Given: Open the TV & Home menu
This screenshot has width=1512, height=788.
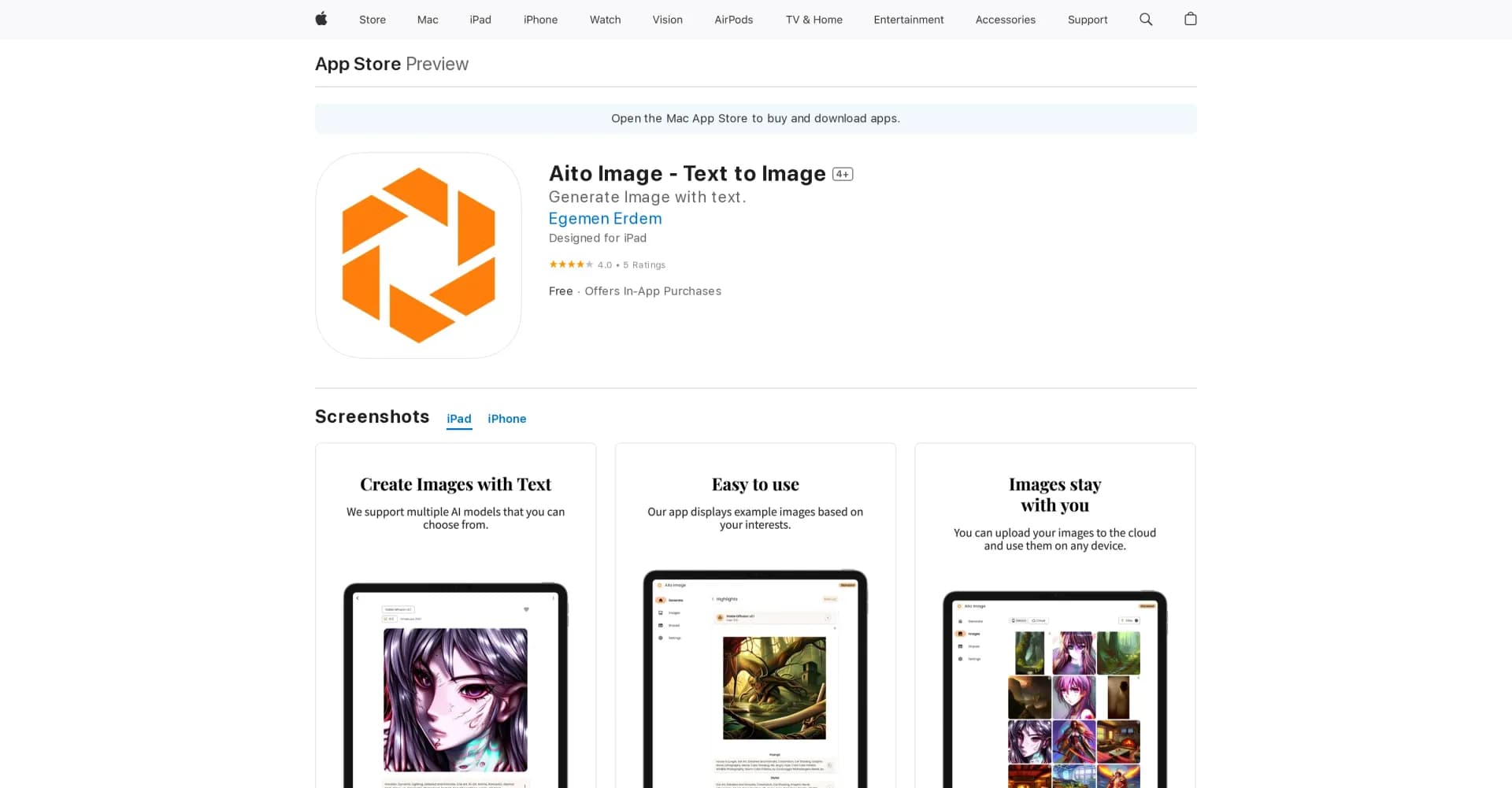Looking at the screenshot, I should [x=813, y=20].
